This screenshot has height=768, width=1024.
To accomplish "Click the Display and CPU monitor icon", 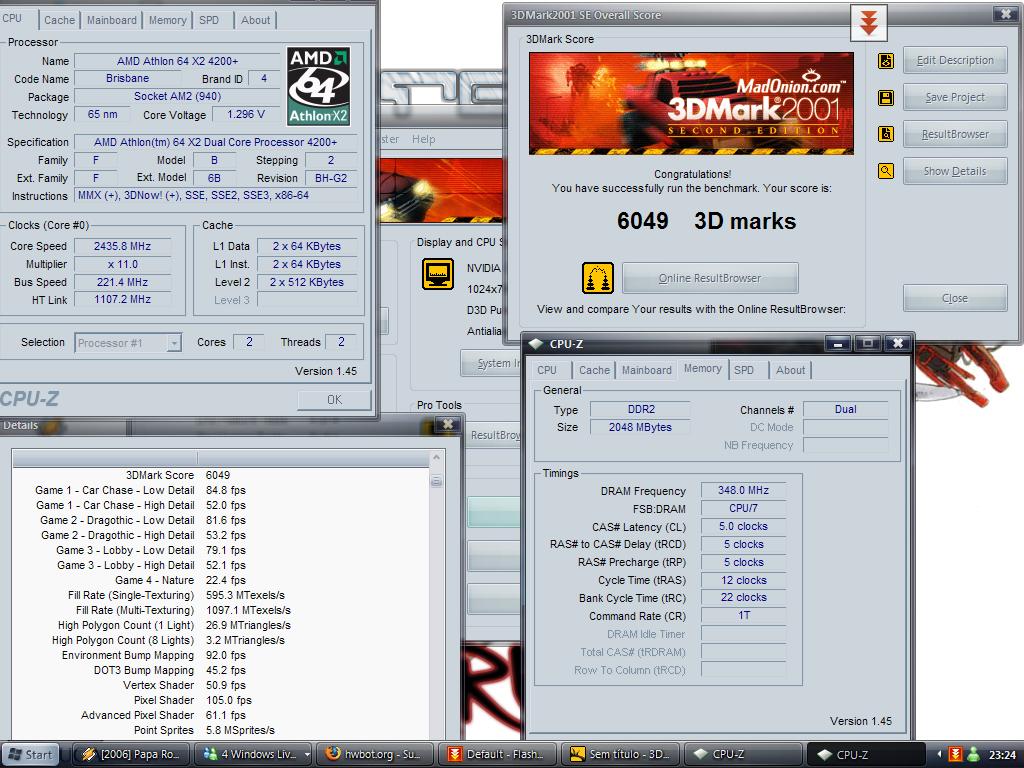I will click(x=438, y=274).
